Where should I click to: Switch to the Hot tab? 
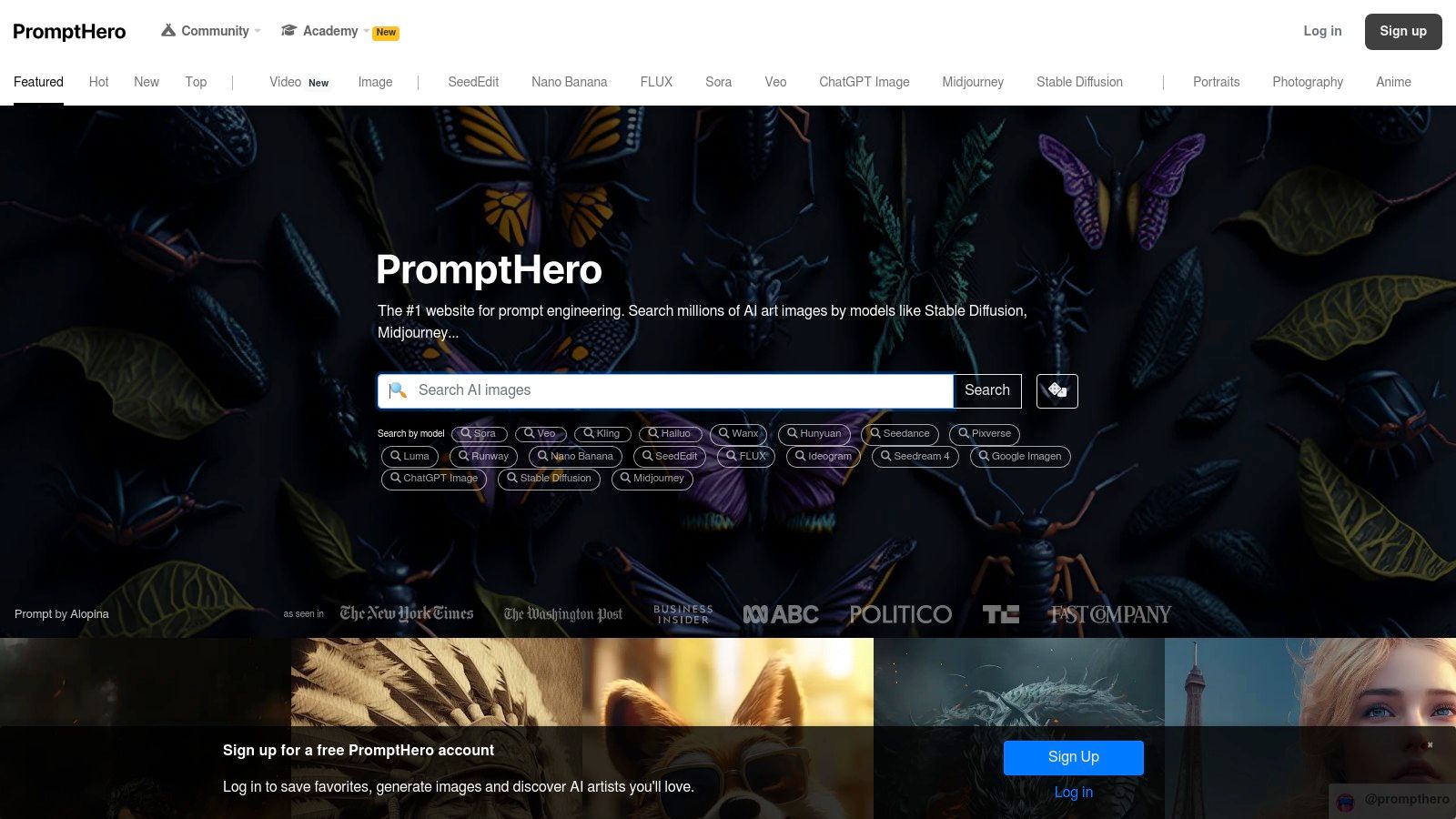click(x=98, y=82)
